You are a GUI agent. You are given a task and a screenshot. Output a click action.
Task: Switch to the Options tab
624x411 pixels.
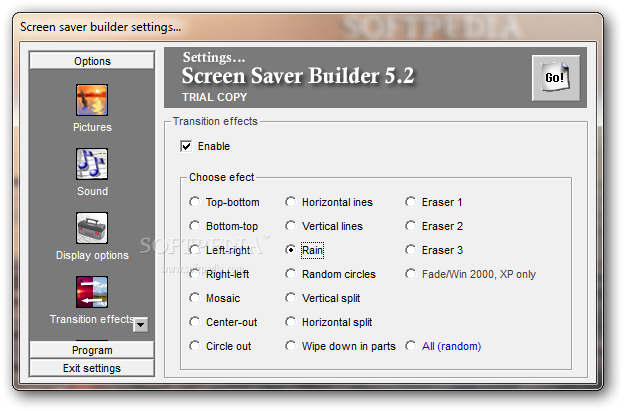[x=92, y=61]
